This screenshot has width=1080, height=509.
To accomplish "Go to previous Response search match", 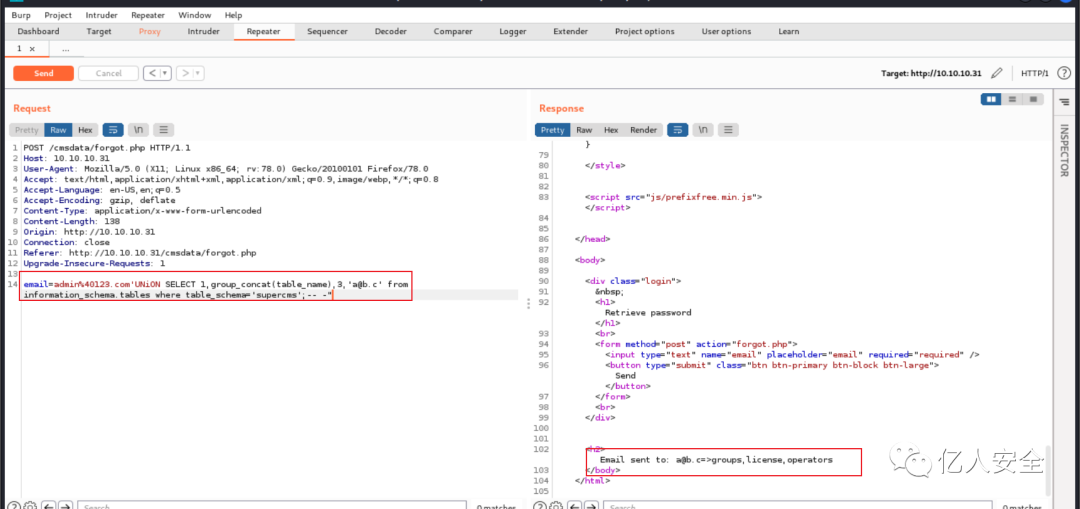I will tap(574, 506).
